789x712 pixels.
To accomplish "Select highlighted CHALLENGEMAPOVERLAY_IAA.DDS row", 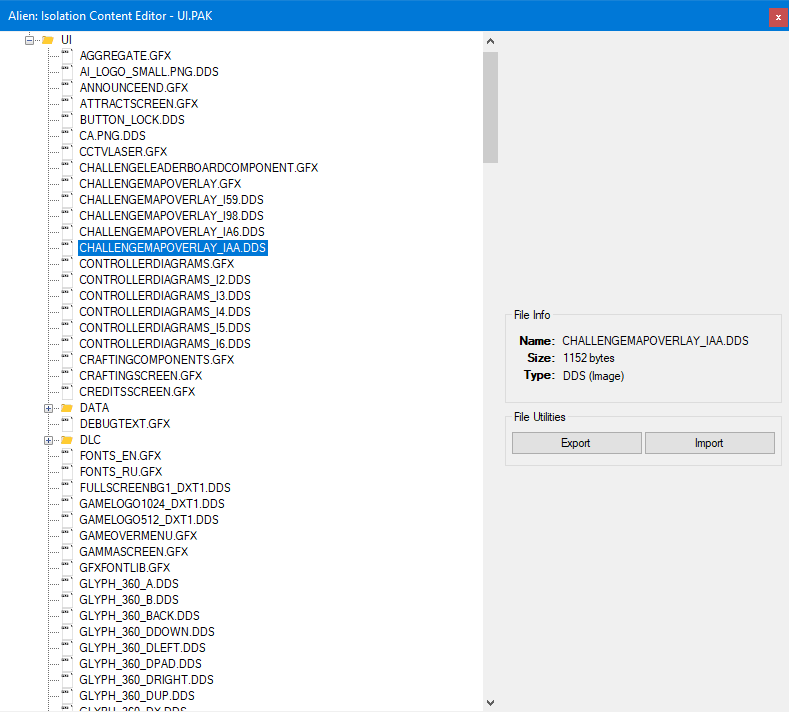I will 173,248.
